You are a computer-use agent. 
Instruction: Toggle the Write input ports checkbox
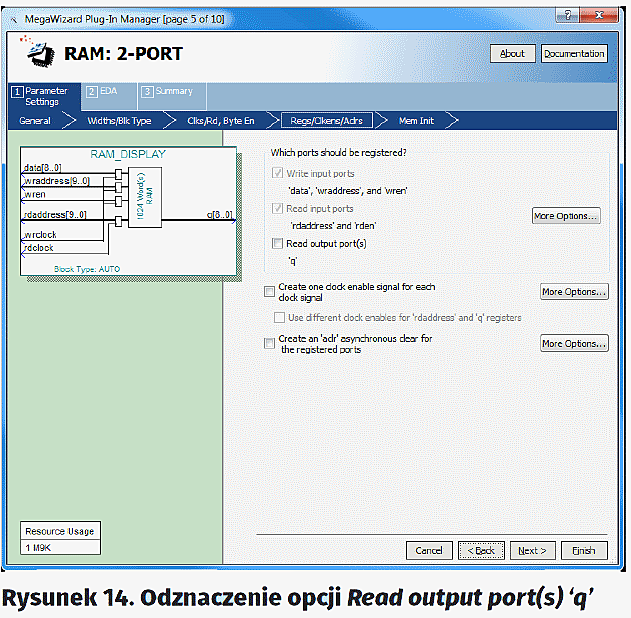pos(277,174)
